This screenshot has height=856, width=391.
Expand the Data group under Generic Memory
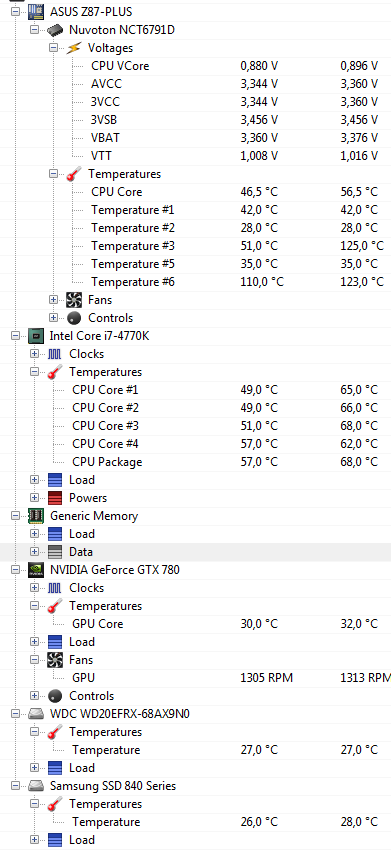[34, 552]
